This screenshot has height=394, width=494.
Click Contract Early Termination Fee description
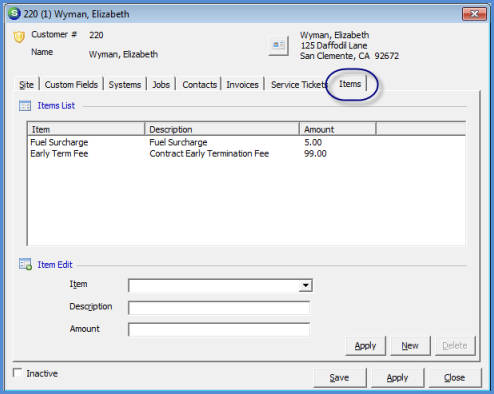pyautogui.click(x=209, y=154)
